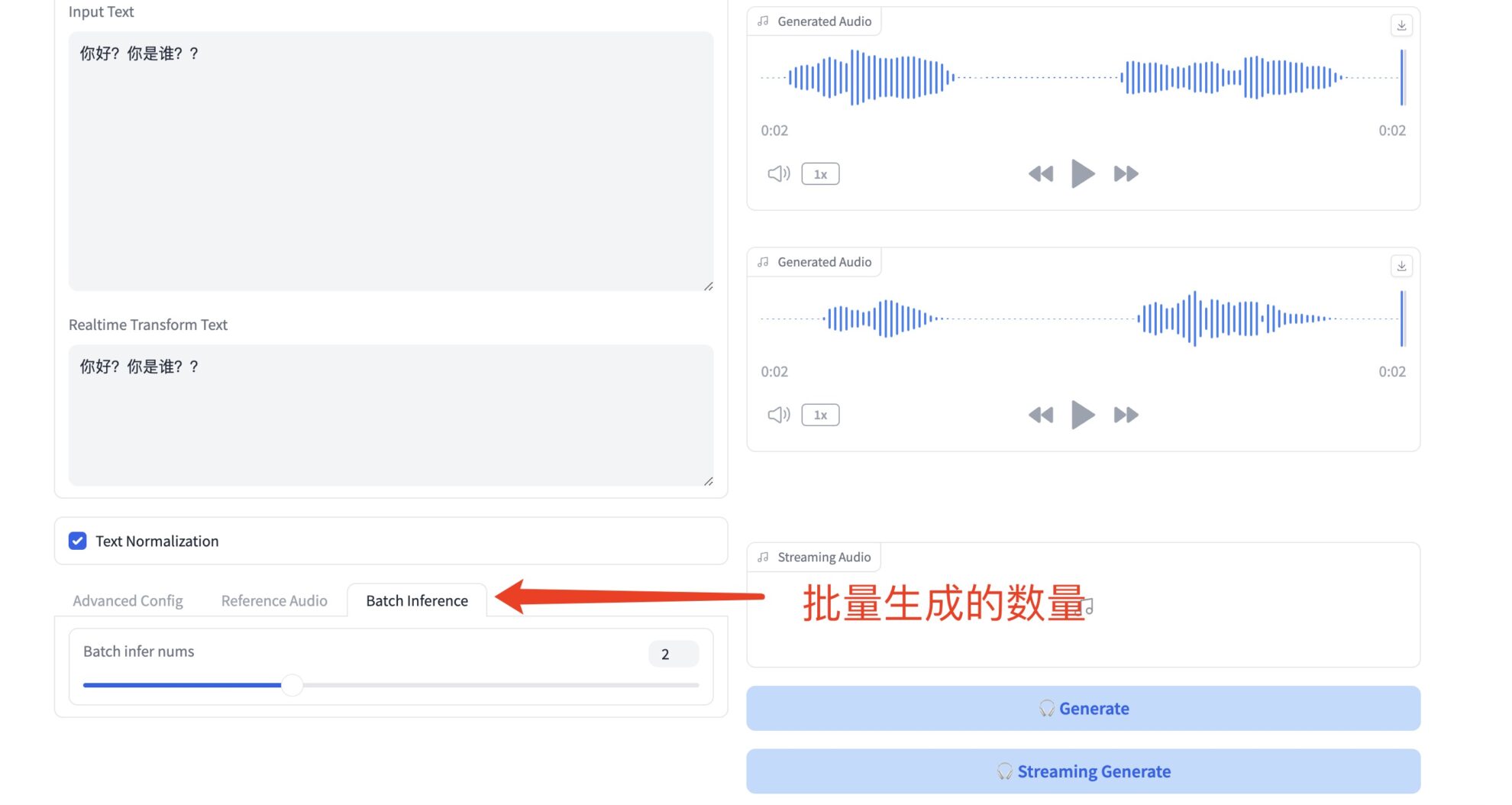Click second audio's 0:02 total duration
The width and height of the screenshot is (1512, 805).
pyautogui.click(x=1392, y=372)
